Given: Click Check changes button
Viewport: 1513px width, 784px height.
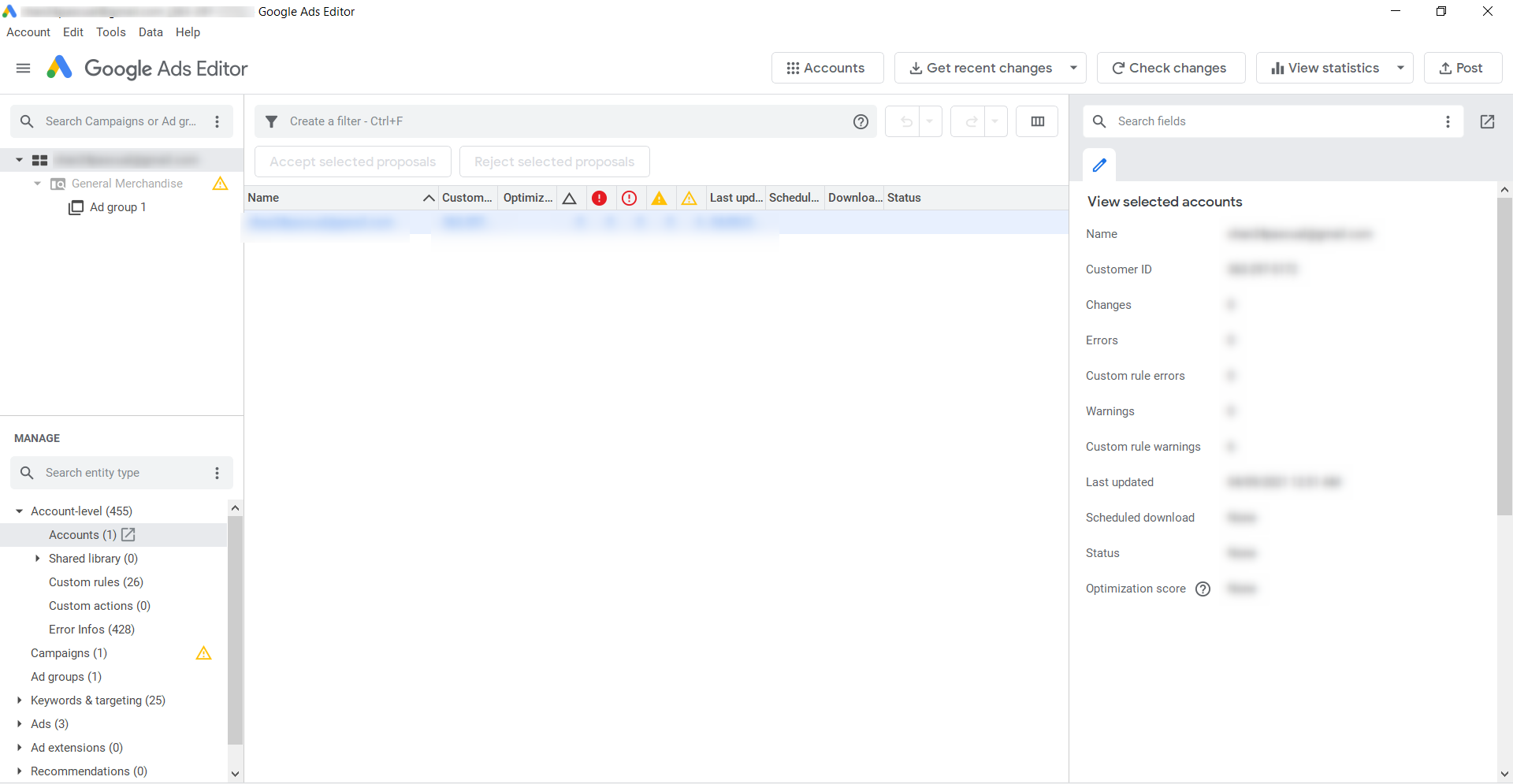Looking at the screenshot, I should 1171,68.
